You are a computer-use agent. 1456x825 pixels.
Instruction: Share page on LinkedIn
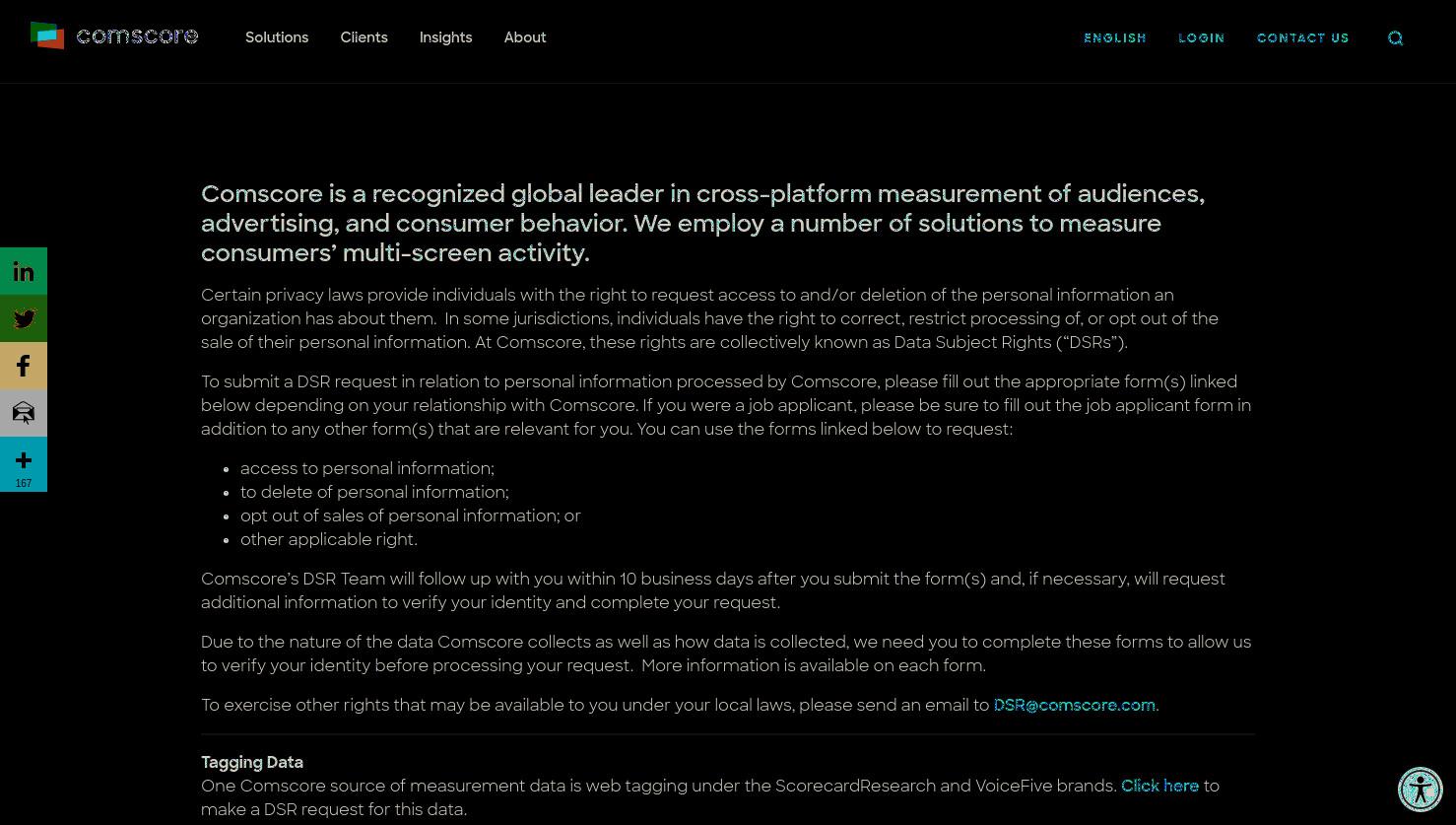click(24, 271)
